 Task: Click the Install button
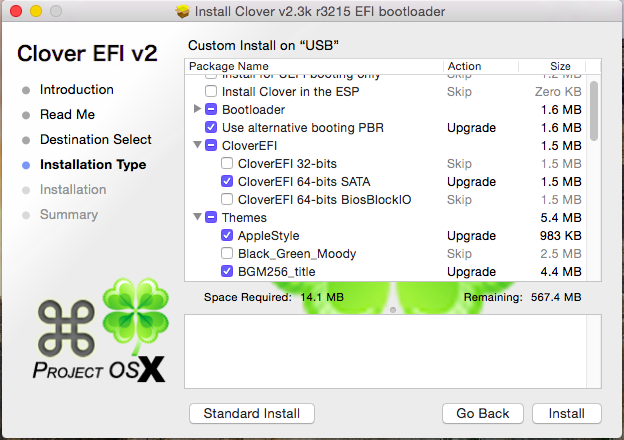click(566, 413)
